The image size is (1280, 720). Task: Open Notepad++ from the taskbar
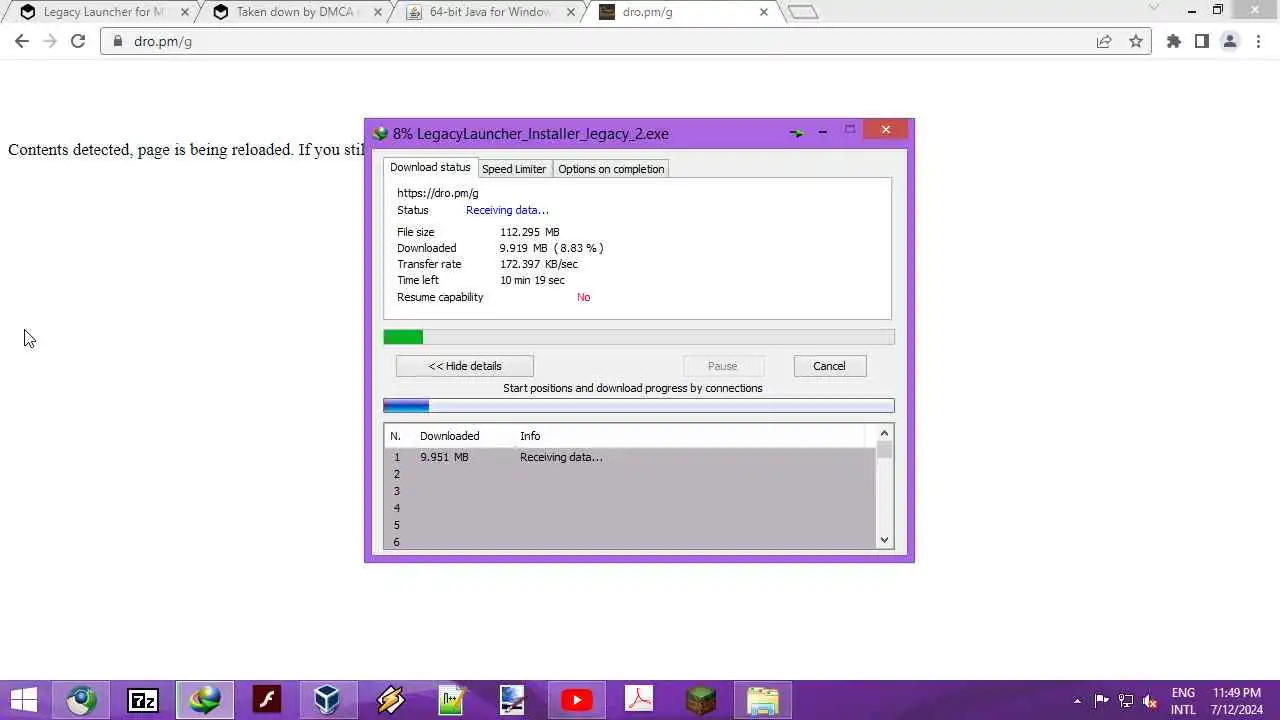[452, 700]
